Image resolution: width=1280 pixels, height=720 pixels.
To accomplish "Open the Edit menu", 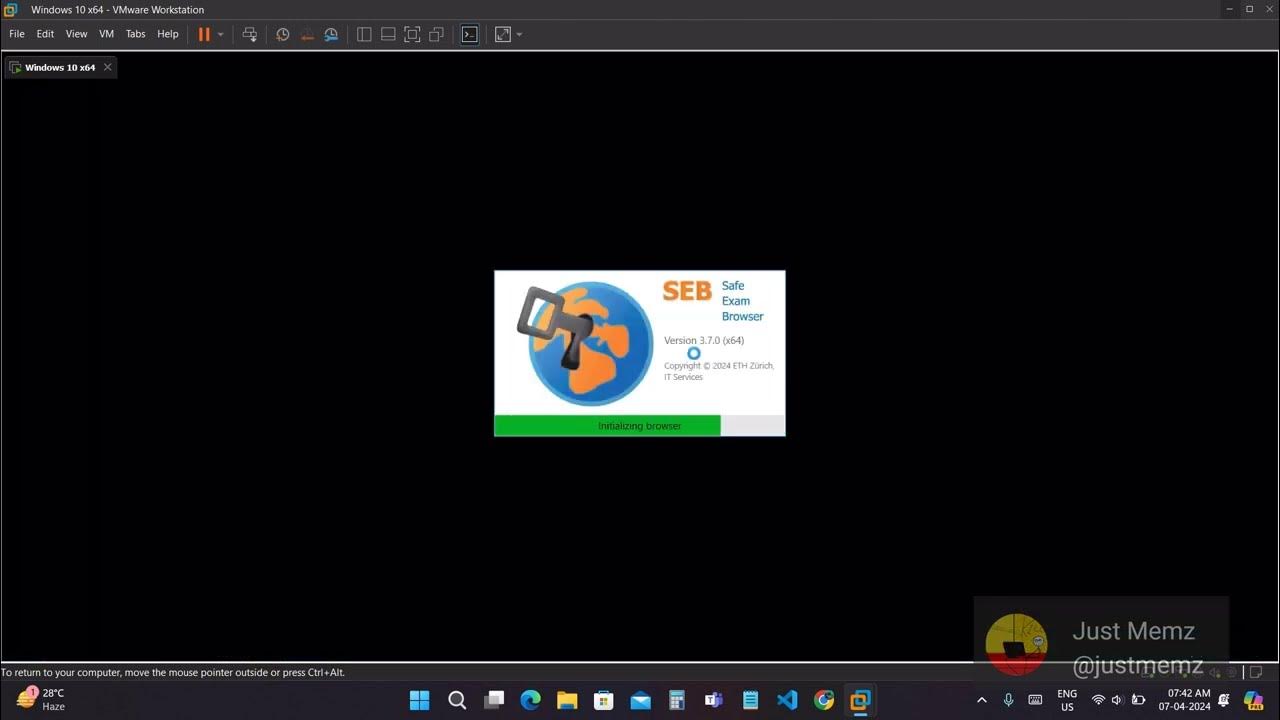I will coord(45,34).
